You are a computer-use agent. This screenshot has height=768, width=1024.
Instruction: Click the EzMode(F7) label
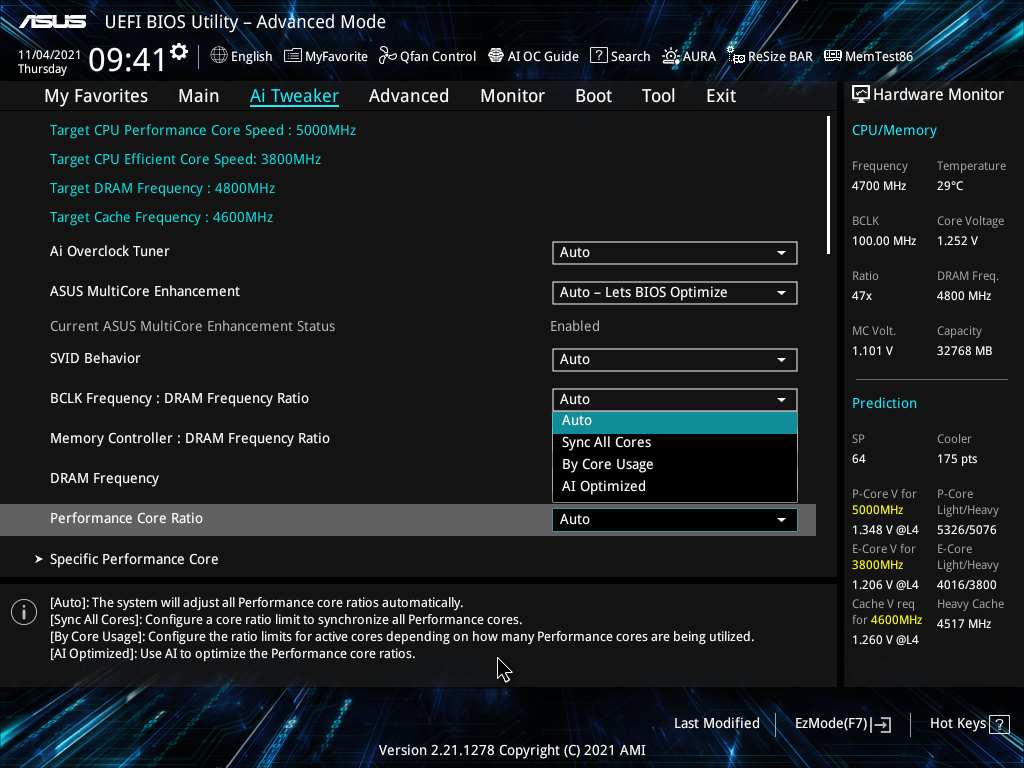[x=831, y=724]
